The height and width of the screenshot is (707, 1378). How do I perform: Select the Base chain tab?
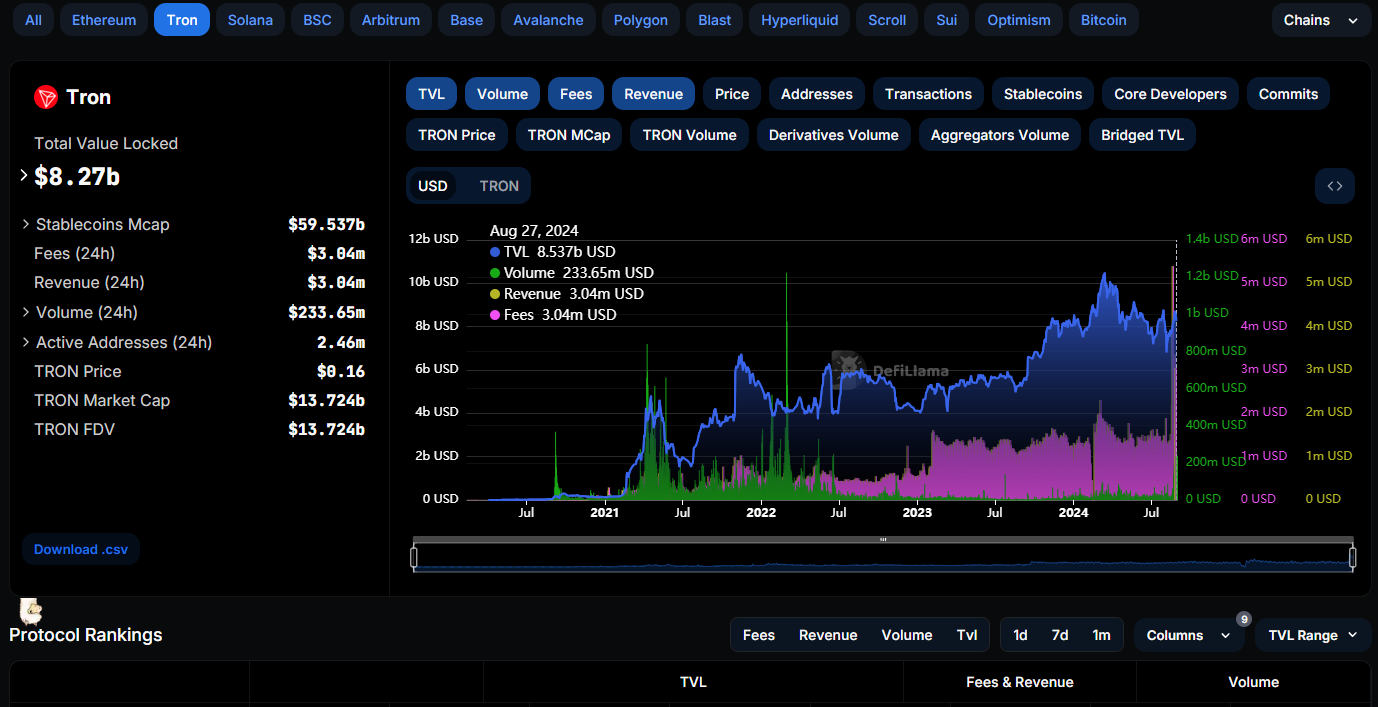[466, 20]
